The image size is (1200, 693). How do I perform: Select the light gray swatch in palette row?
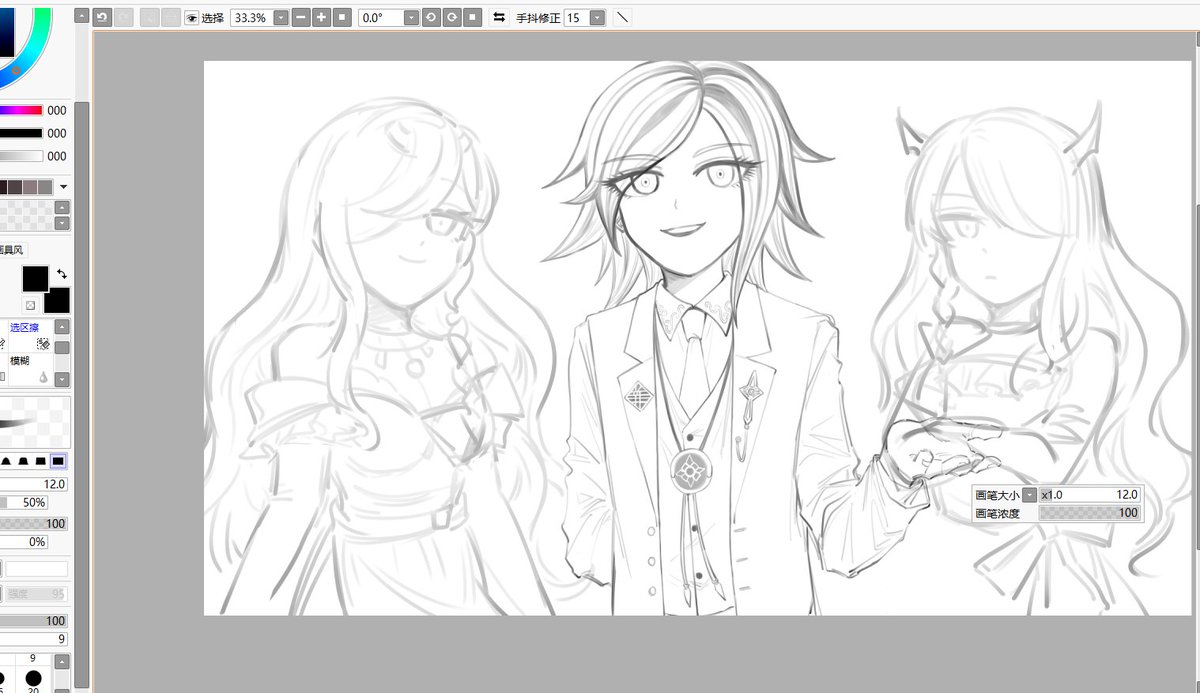pyautogui.click(x=44, y=187)
